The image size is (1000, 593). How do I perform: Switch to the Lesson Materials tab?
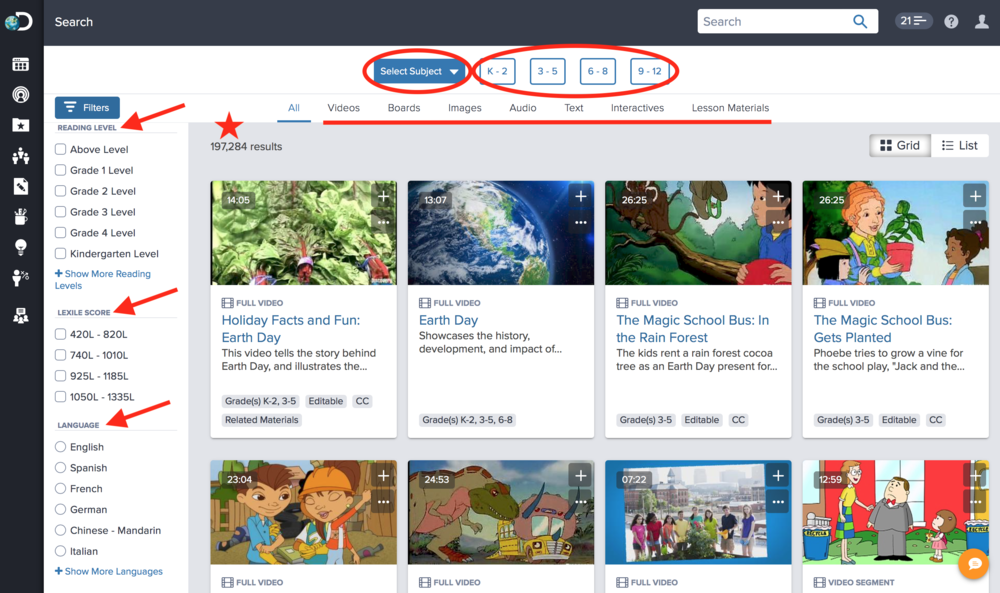[x=730, y=108]
